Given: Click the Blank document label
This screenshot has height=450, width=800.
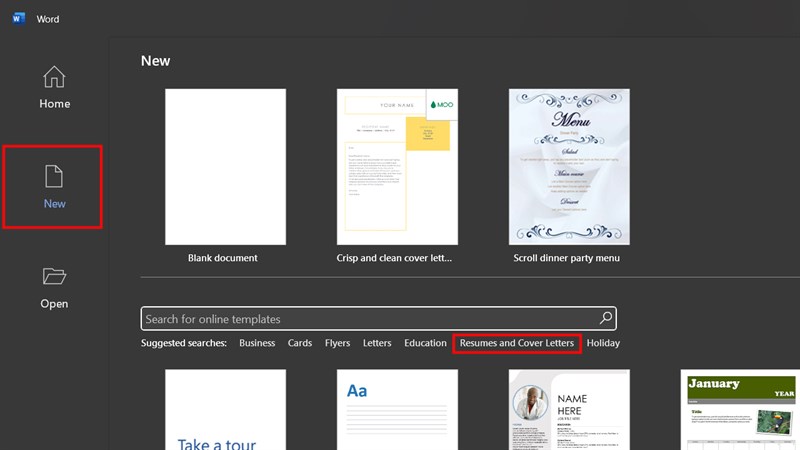Looking at the screenshot, I should tap(222, 258).
